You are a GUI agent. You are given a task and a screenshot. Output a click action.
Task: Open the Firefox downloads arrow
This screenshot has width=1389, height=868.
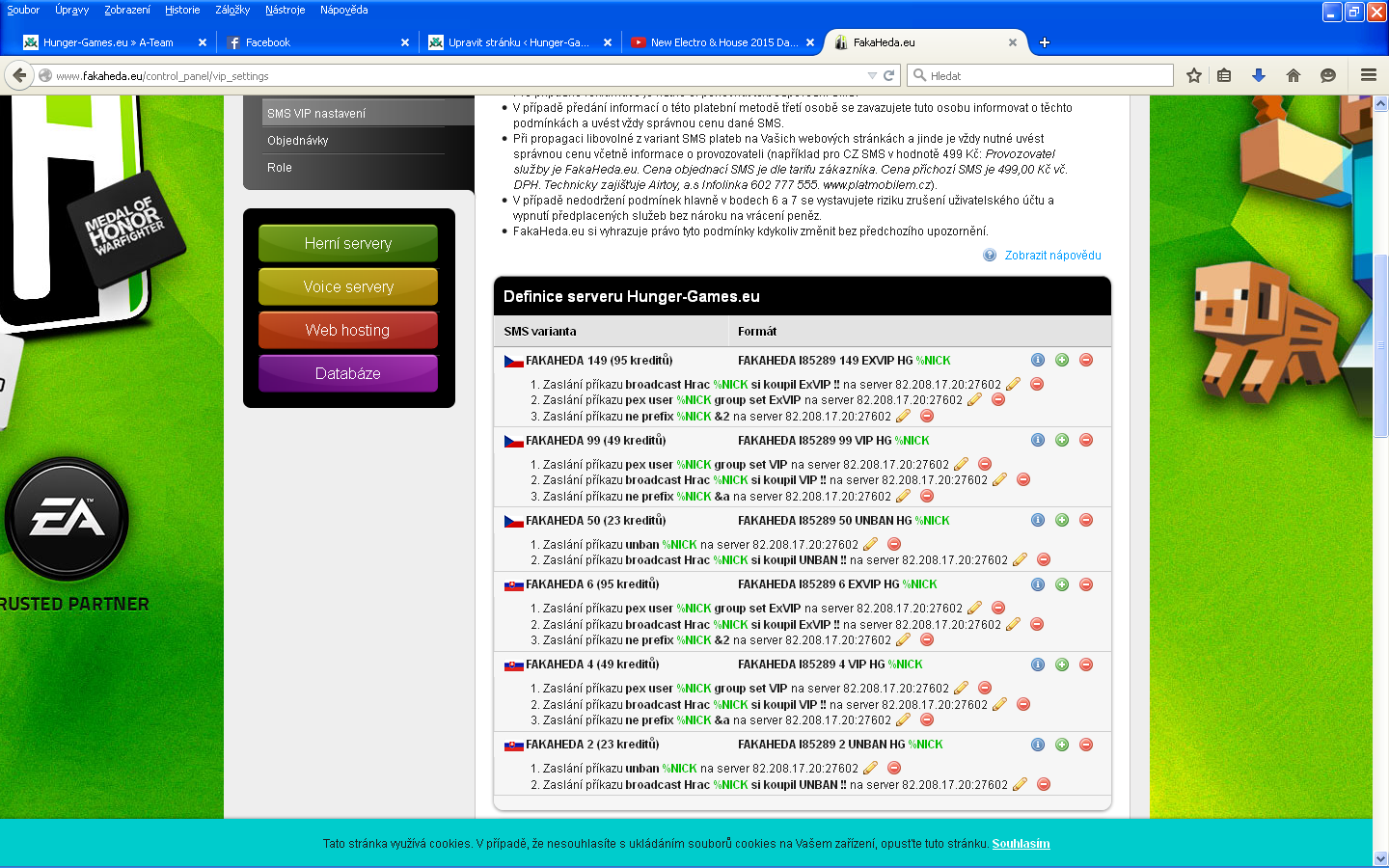point(1259,75)
